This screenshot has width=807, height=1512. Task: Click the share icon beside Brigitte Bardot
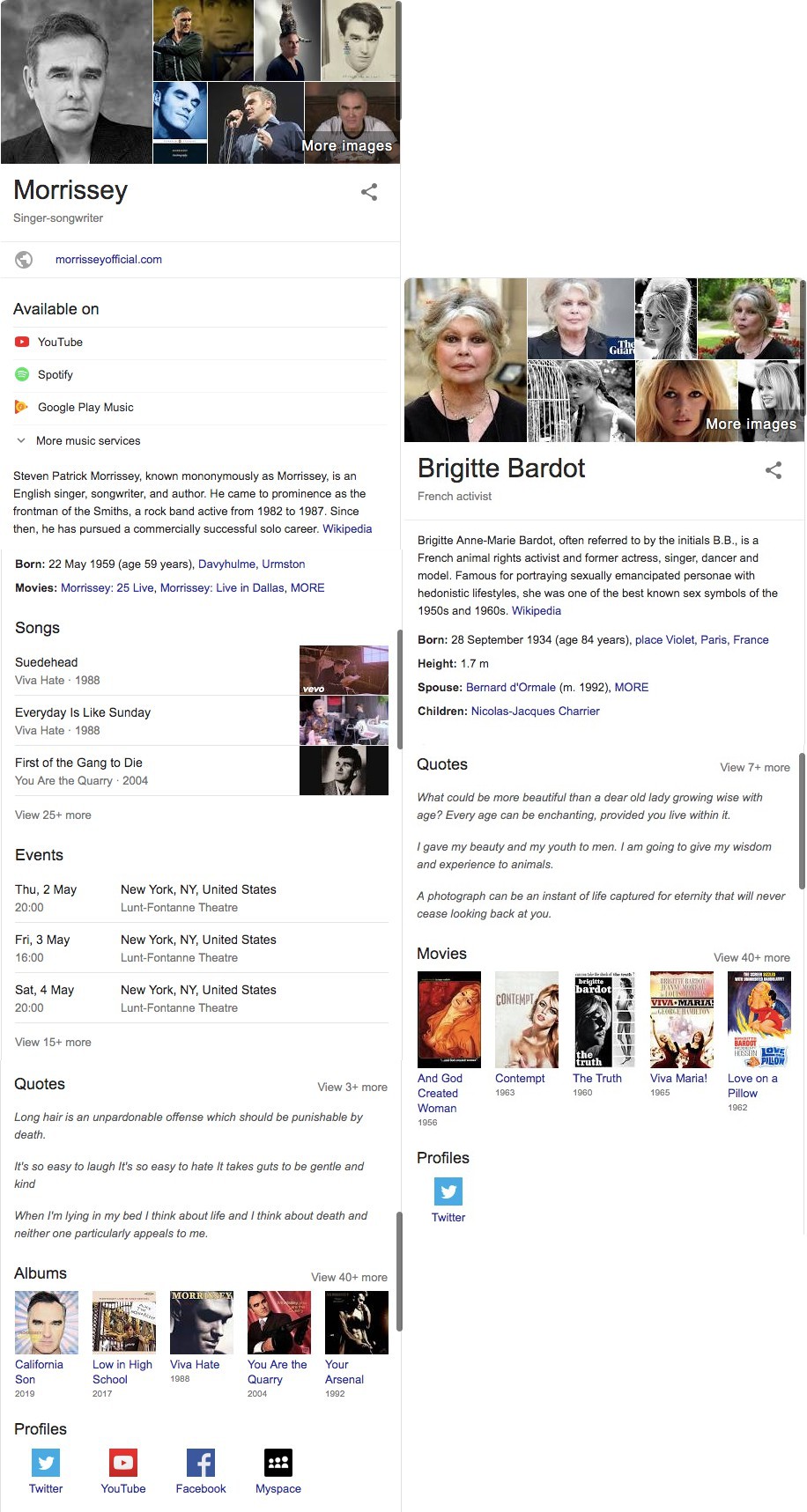pyautogui.click(x=774, y=470)
